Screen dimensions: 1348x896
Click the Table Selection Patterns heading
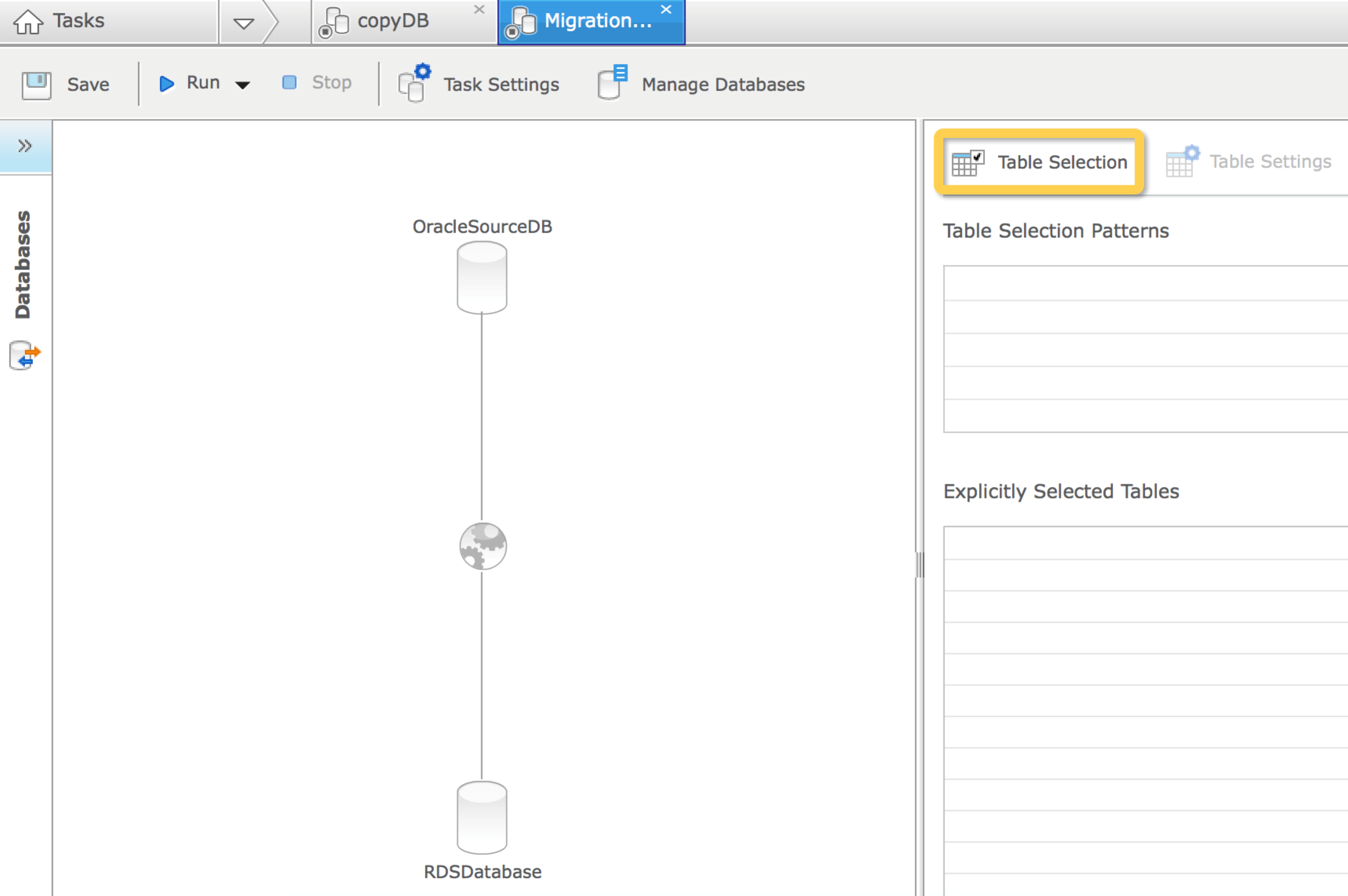point(1055,231)
